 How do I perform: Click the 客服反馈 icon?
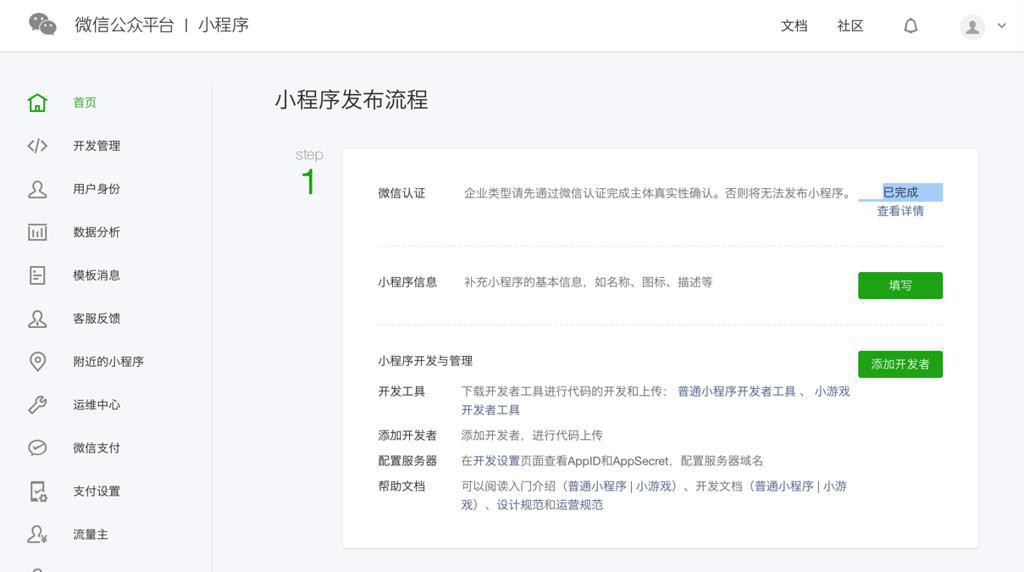[x=37, y=318]
